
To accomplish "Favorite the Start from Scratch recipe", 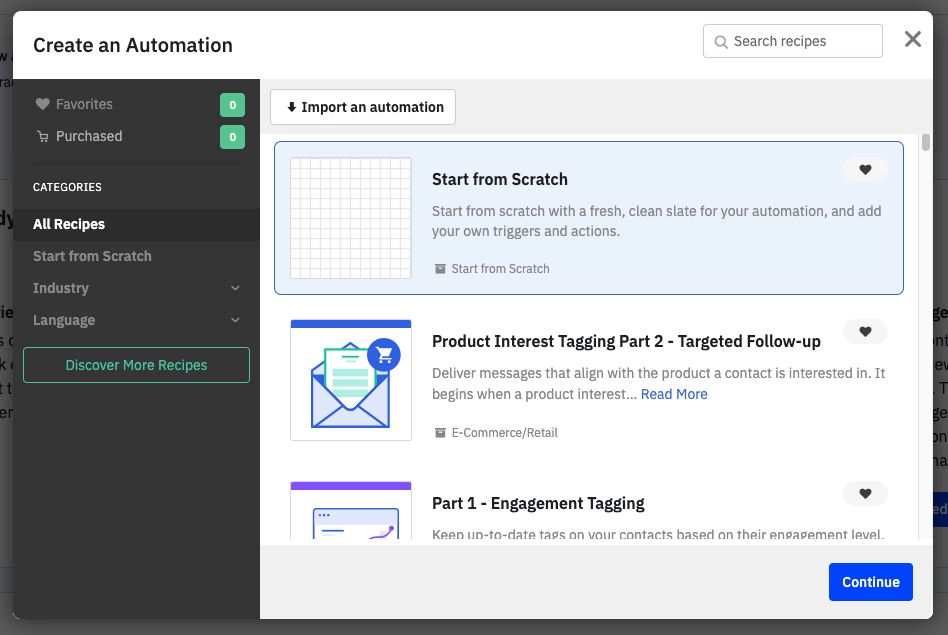I will tap(865, 170).
